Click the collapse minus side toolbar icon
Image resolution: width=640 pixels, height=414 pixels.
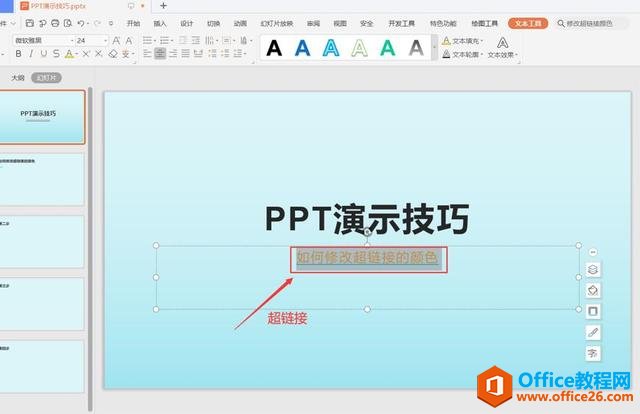[x=593, y=252]
